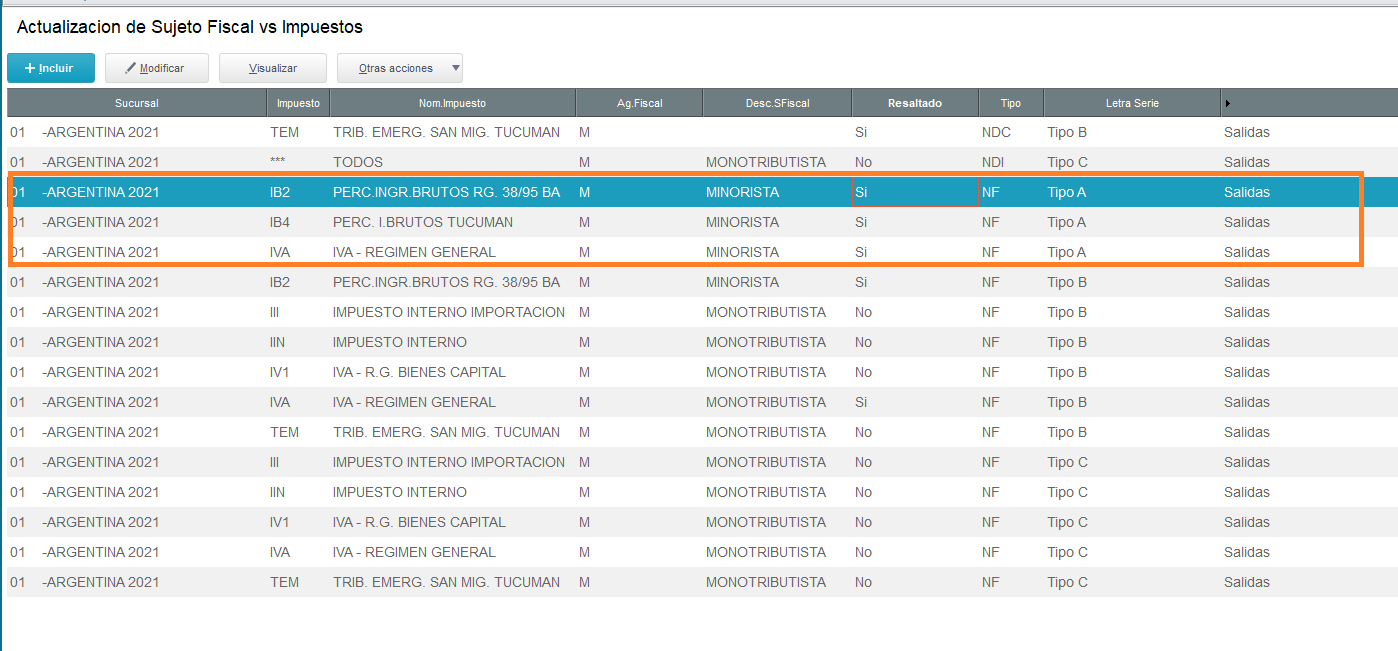
Task: Sort by the Nom.Impuesto column header
Action: click(x=452, y=103)
